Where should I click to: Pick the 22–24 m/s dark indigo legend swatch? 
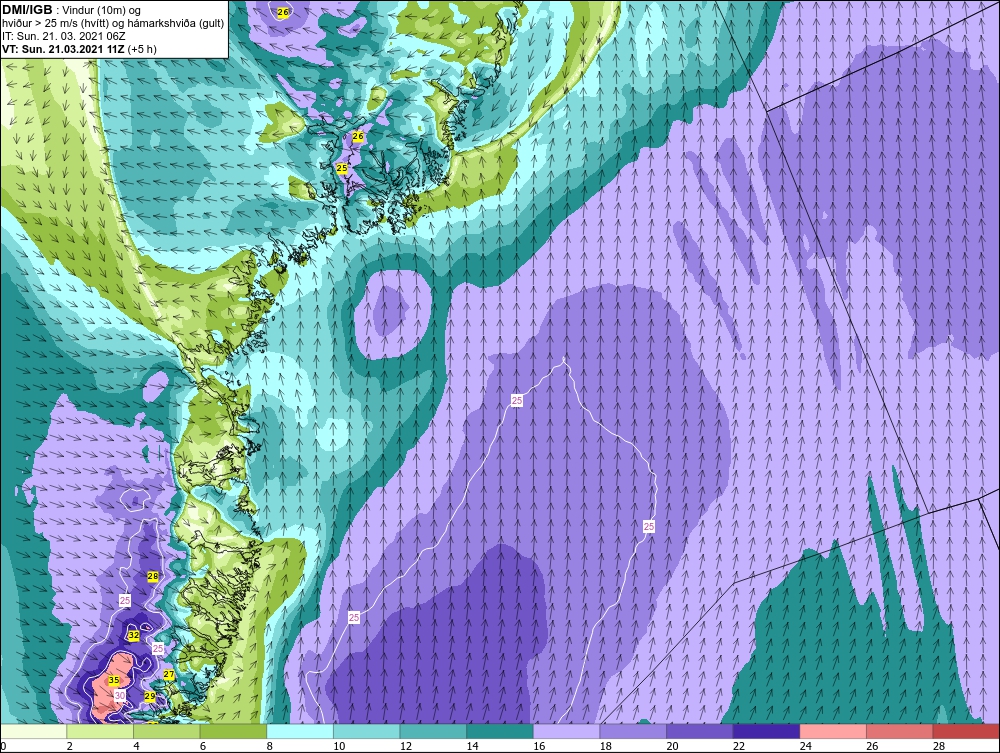[766, 731]
